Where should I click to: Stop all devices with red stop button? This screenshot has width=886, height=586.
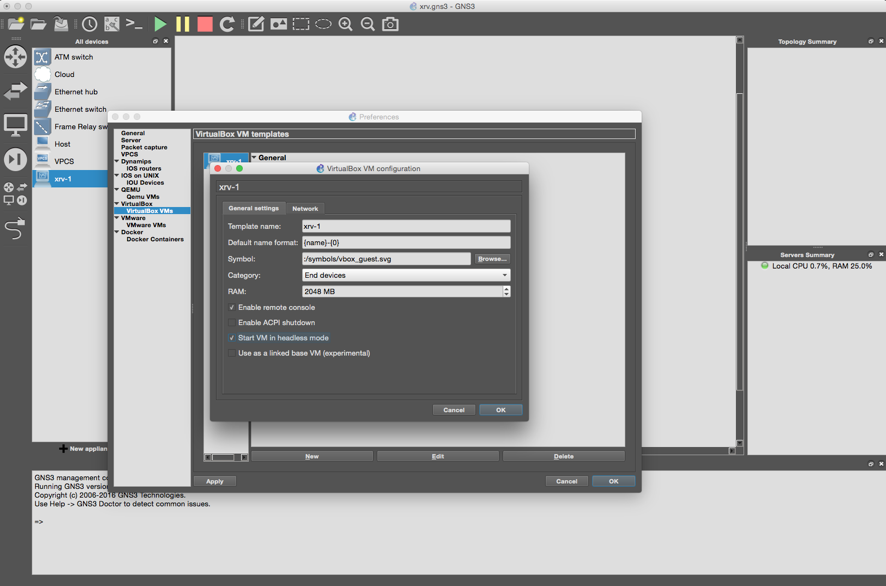click(205, 24)
